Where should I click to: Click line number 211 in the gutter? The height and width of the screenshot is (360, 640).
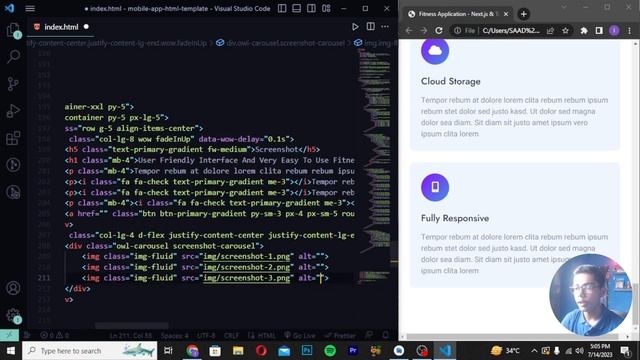[x=44, y=278]
